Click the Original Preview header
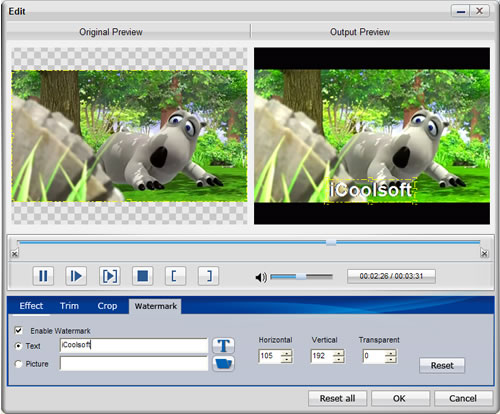 [111, 32]
